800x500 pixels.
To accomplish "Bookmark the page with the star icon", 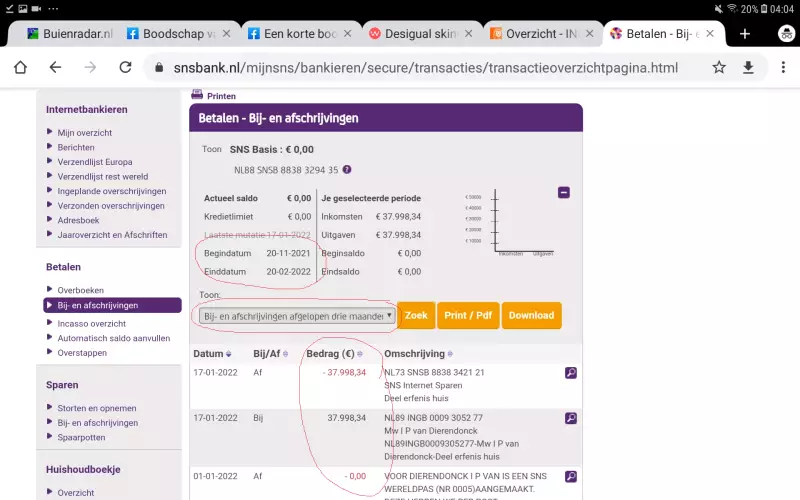I will 719,67.
